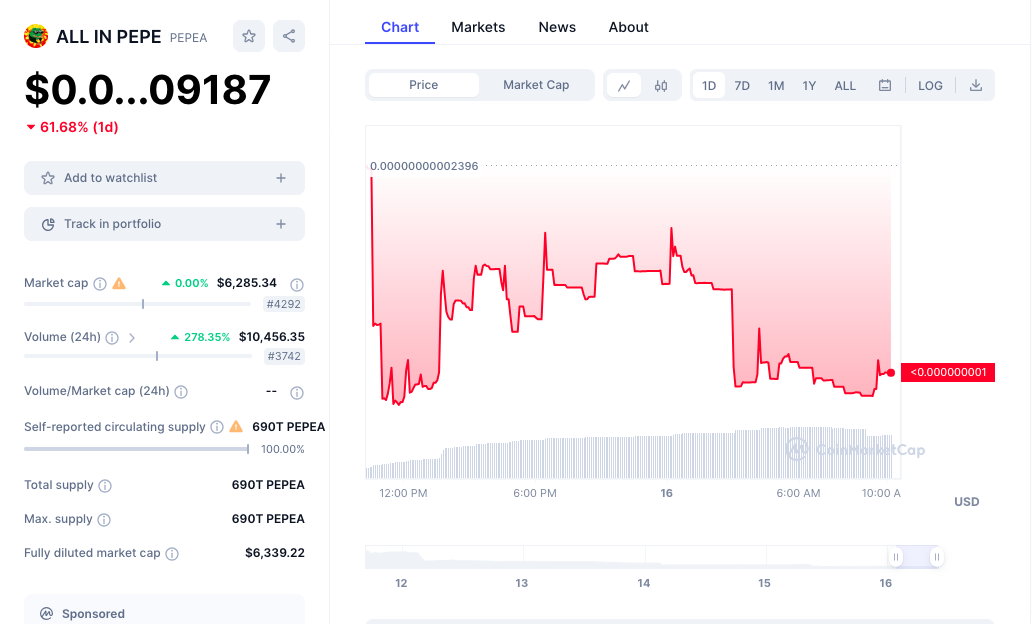The width and height of the screenshot is (1032, 624).
Task: Click the info icon beside Max. supply
Action: (x=104, y=520)
